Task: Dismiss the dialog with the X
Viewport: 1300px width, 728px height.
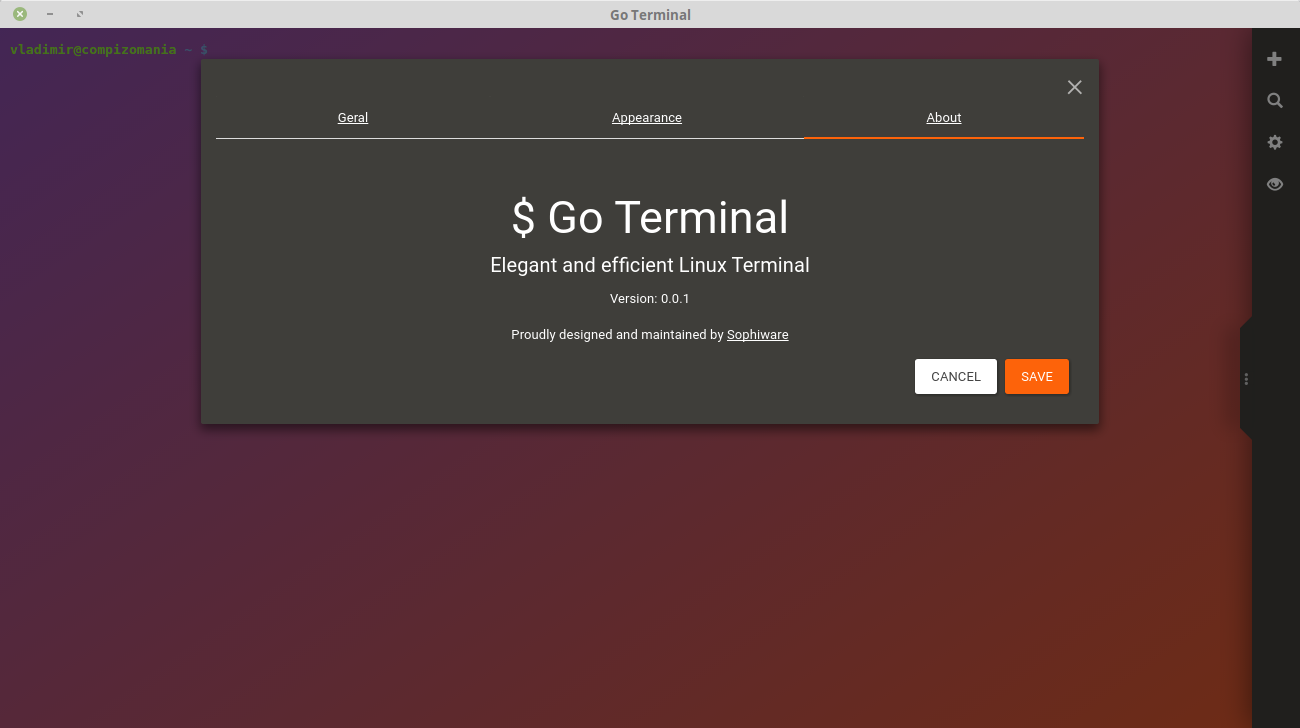Action: pos(1074,87)
